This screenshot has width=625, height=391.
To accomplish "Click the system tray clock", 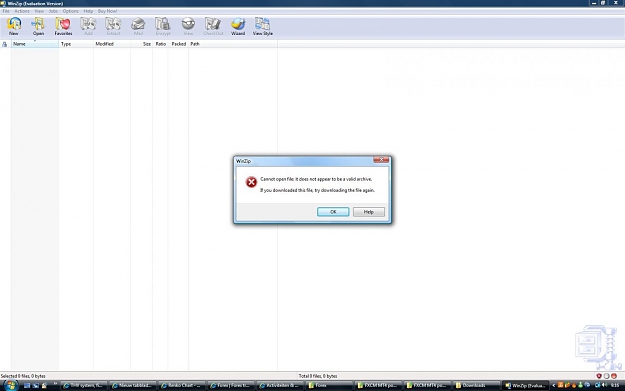I will pyautogui.click(x=615, y=385).
